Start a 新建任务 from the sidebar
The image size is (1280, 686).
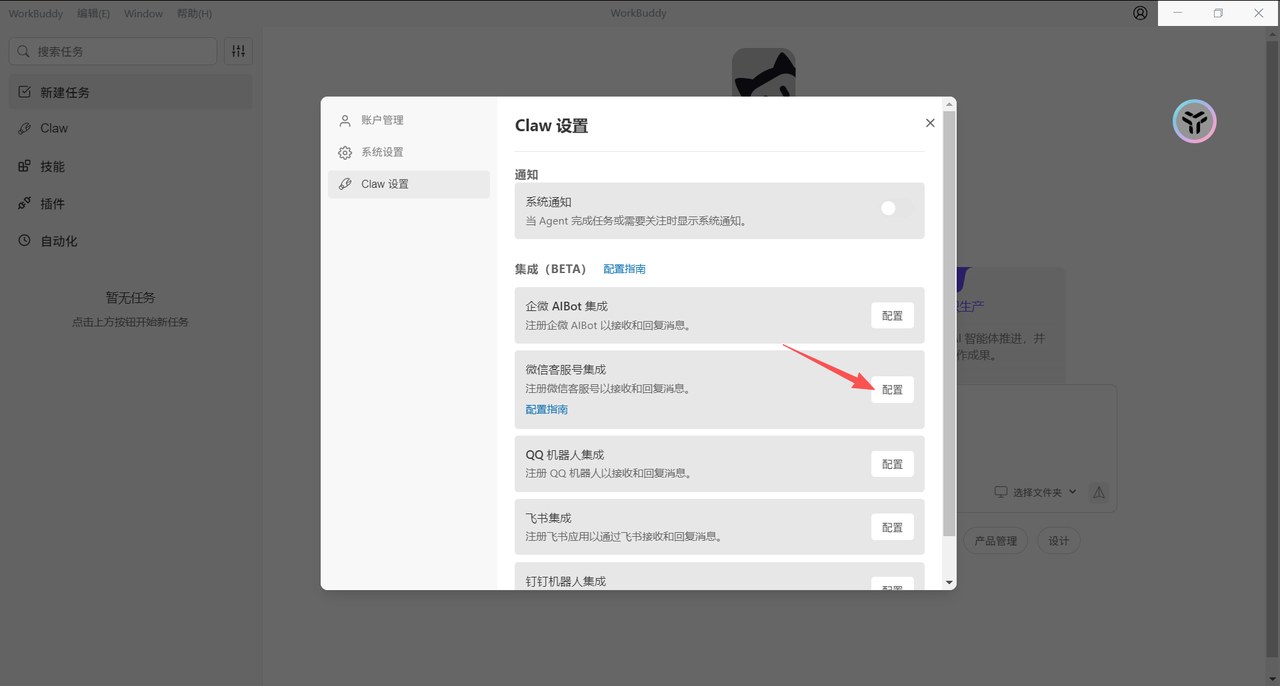click(x=130, y=92)
